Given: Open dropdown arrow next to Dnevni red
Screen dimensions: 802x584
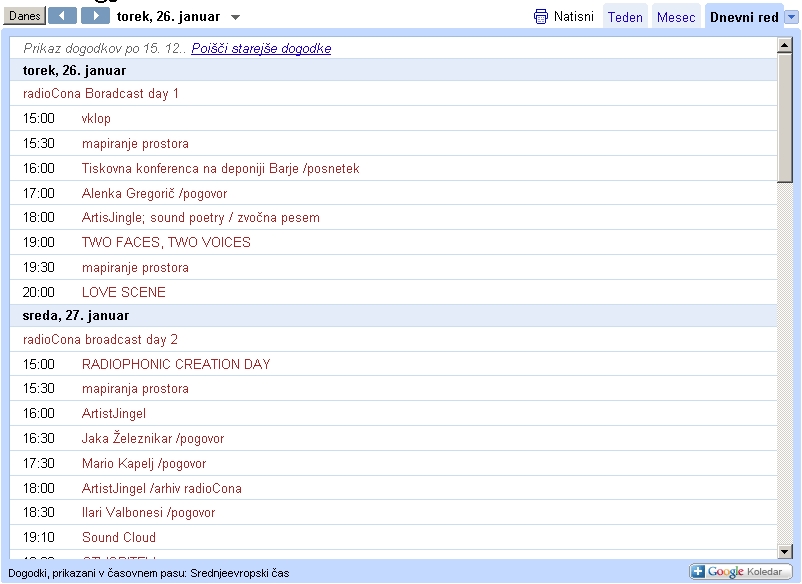Looking at the screenshot, I should pos(791,18).
